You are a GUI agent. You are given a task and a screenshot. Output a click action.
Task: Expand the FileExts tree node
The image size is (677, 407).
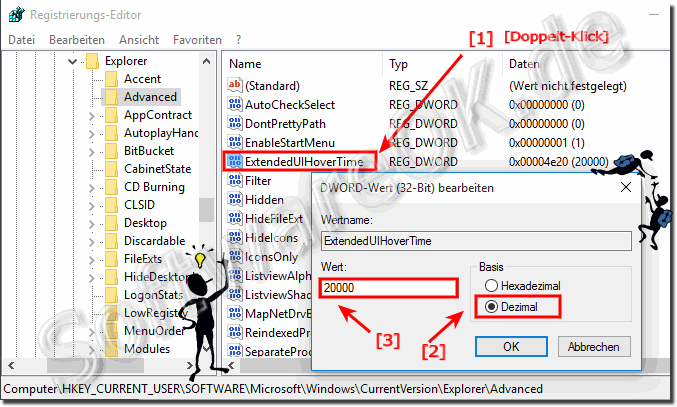tap(91, 260)
